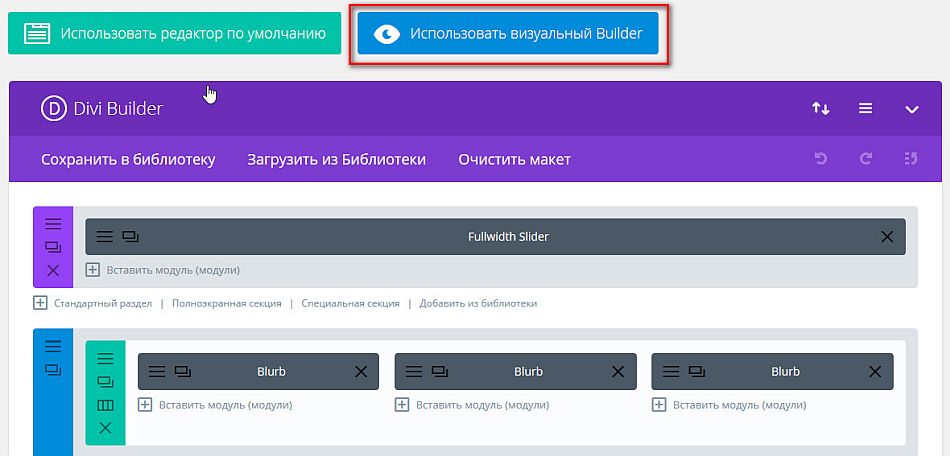Duplicate the Fullwidth Slider module
Image resolution: width=950 pixels, height=456 pixels.
tap(130, 236)
